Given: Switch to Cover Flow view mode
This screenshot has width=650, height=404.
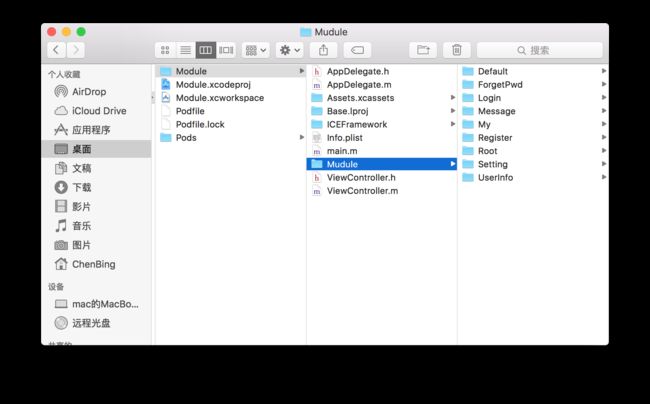Looking at the screenshot, I should coord(226,50).
